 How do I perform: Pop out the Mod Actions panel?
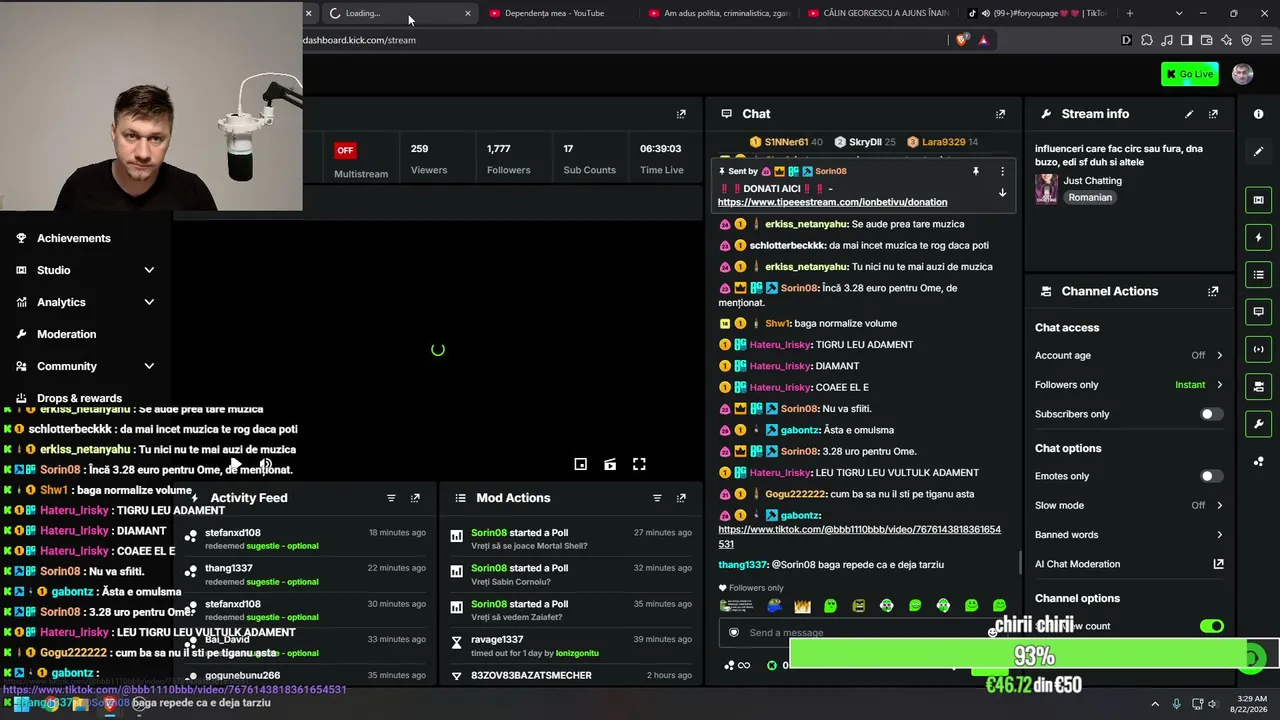(x=681, y=498)
